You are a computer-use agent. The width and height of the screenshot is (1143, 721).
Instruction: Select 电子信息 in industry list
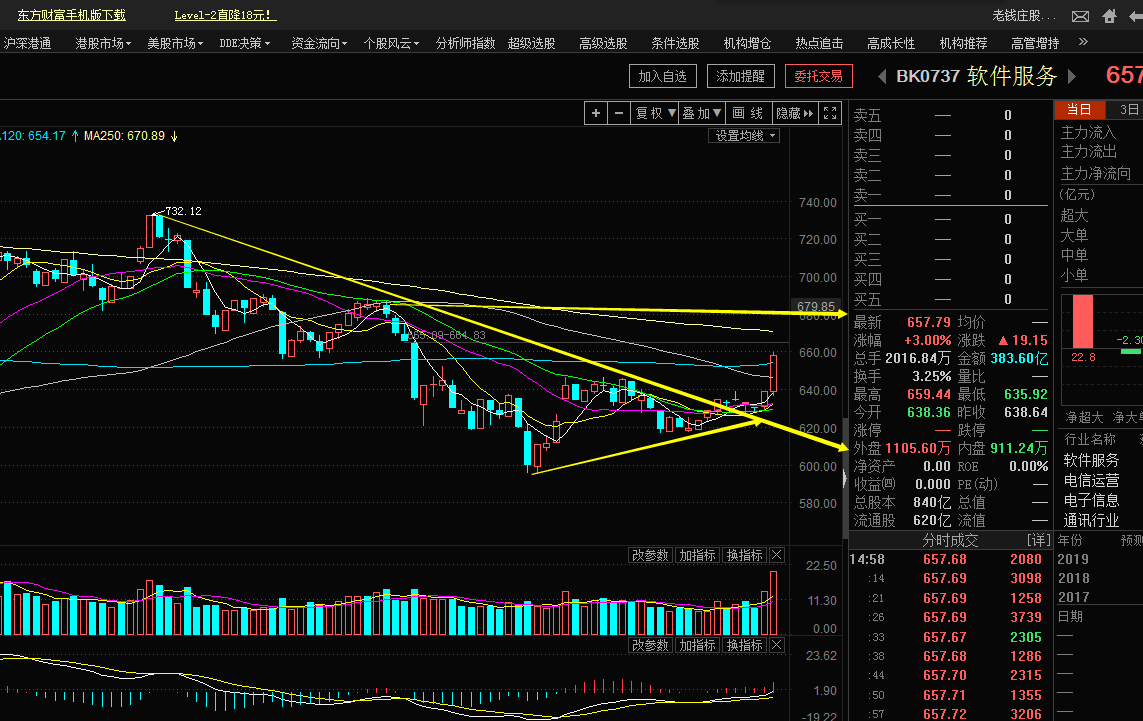(1091, 500)
